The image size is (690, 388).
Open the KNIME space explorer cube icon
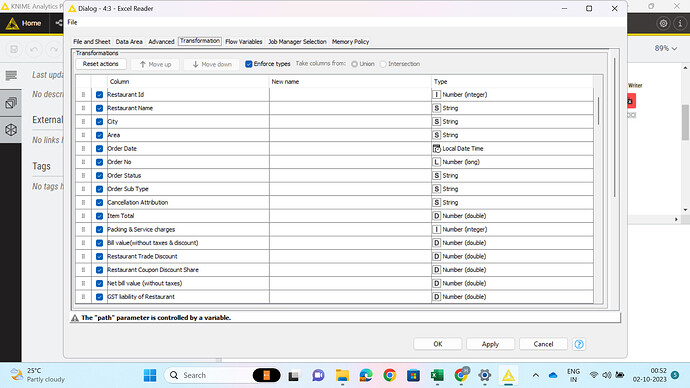click(x=11, y=130)
